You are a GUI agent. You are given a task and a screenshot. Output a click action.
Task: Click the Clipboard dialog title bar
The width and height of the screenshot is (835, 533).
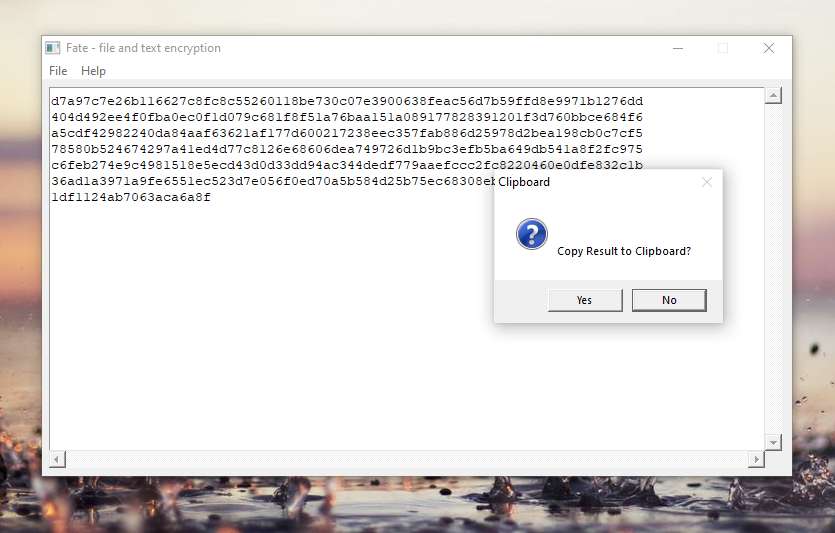[x=596, y=182]
